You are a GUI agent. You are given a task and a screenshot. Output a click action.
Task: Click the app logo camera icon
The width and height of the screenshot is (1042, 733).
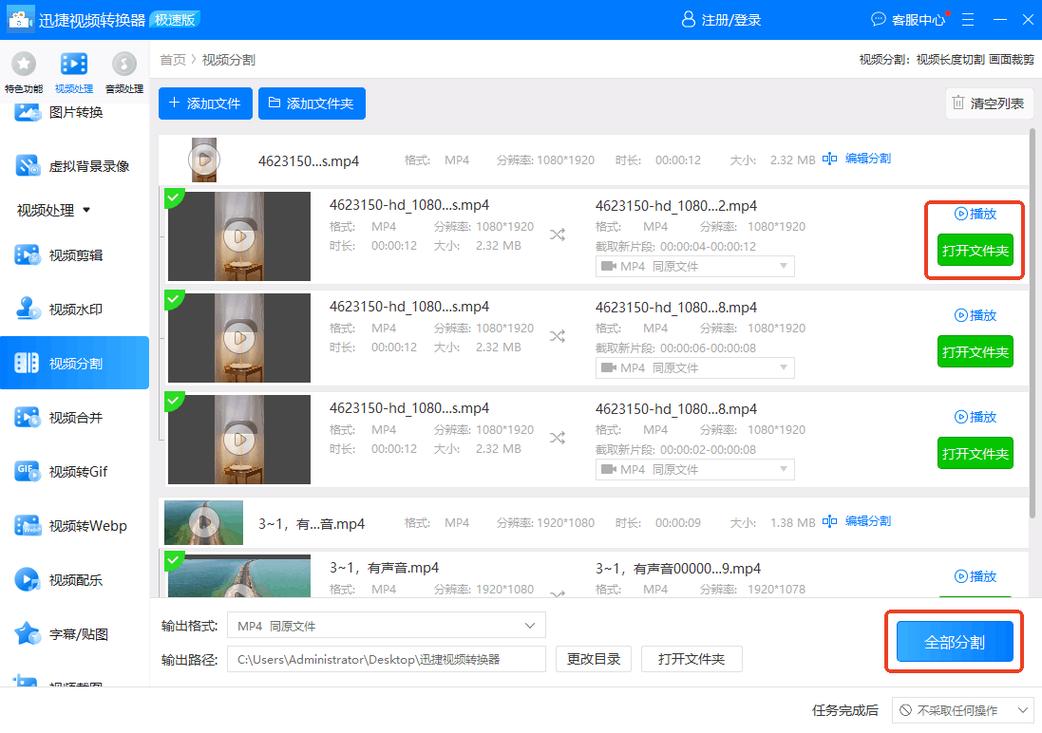[x=20, y=19]
